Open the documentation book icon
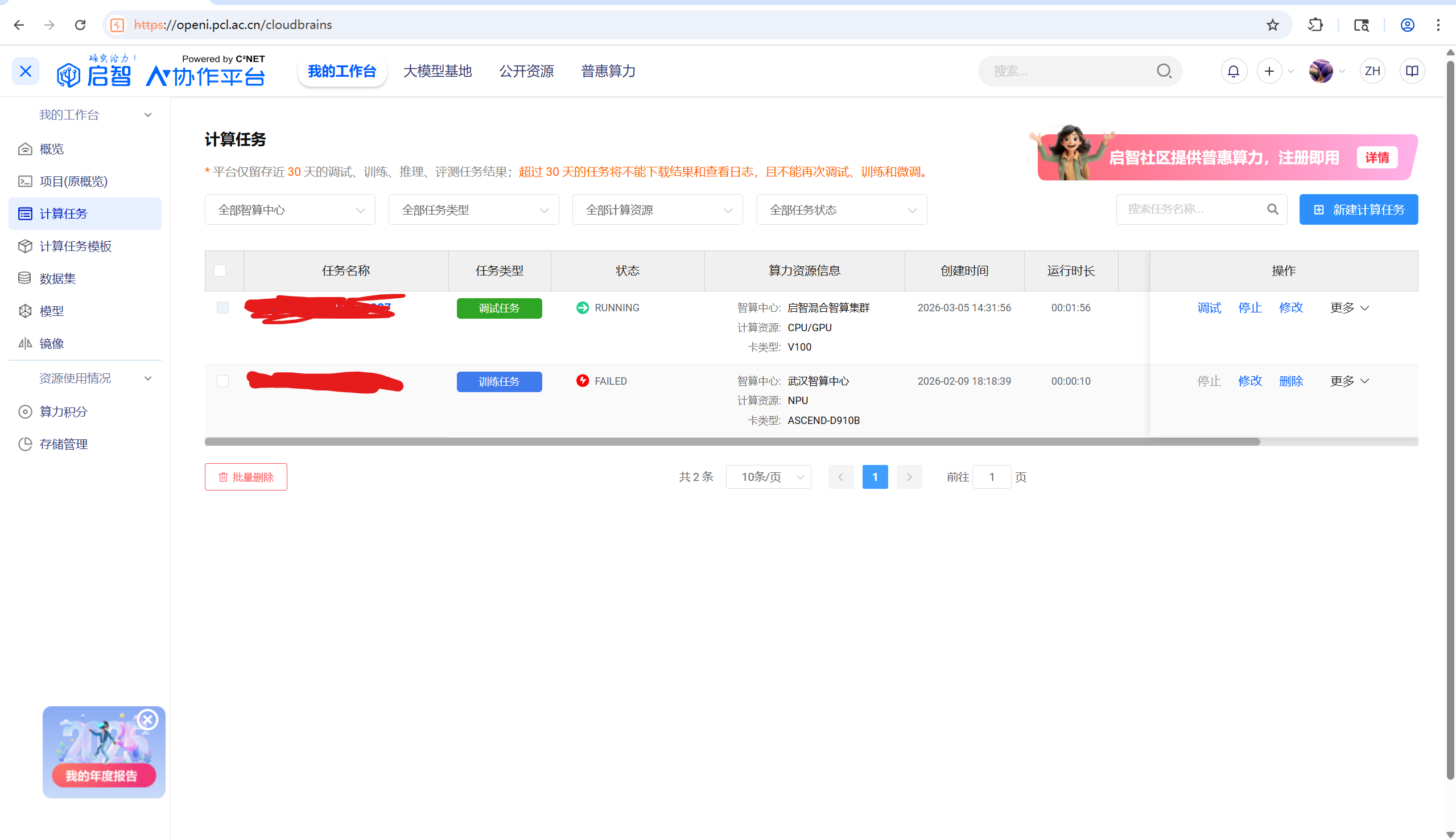 1411,71
